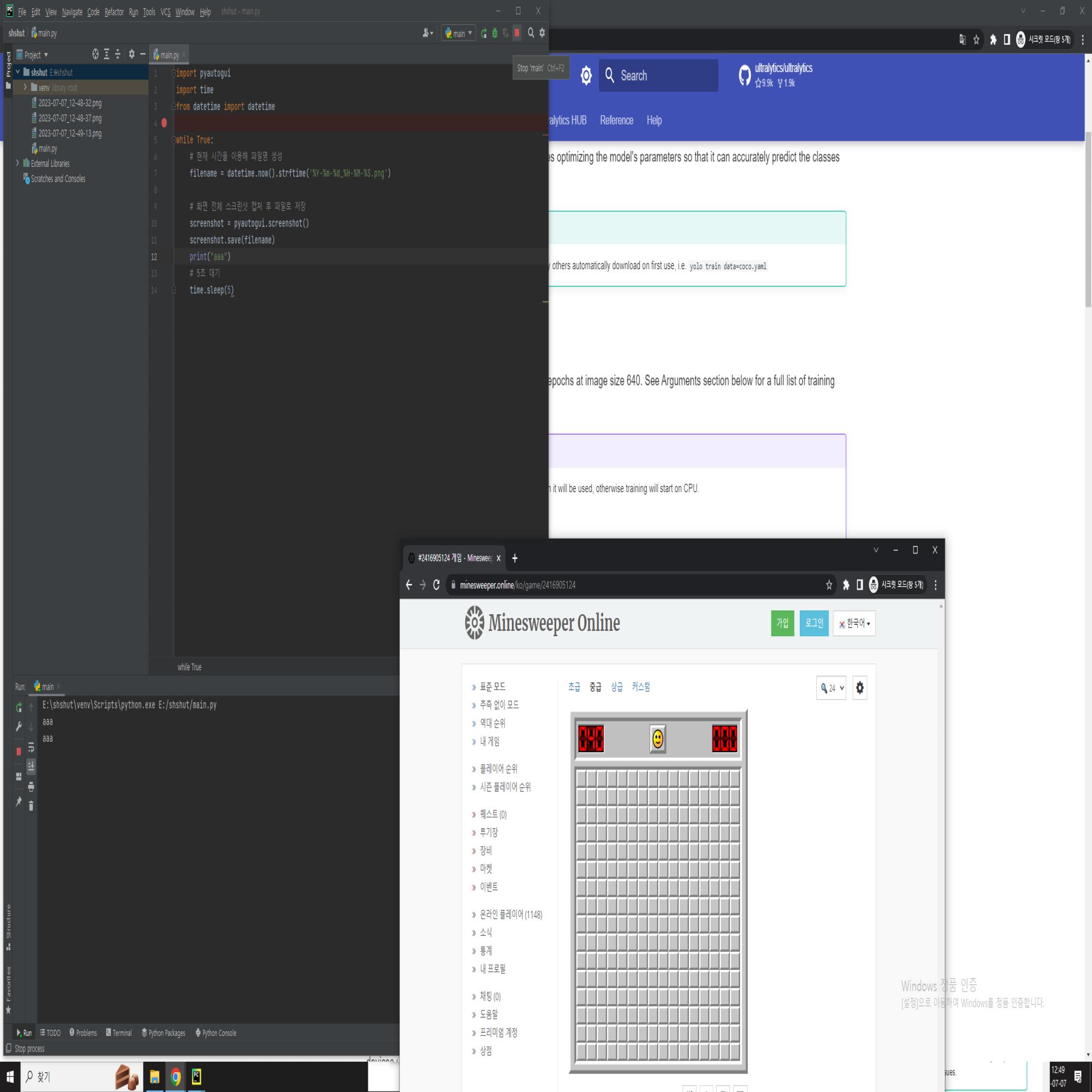1092x1092 pixels.
Task: Open the Python Packages tab
Action: (163, 1033)
